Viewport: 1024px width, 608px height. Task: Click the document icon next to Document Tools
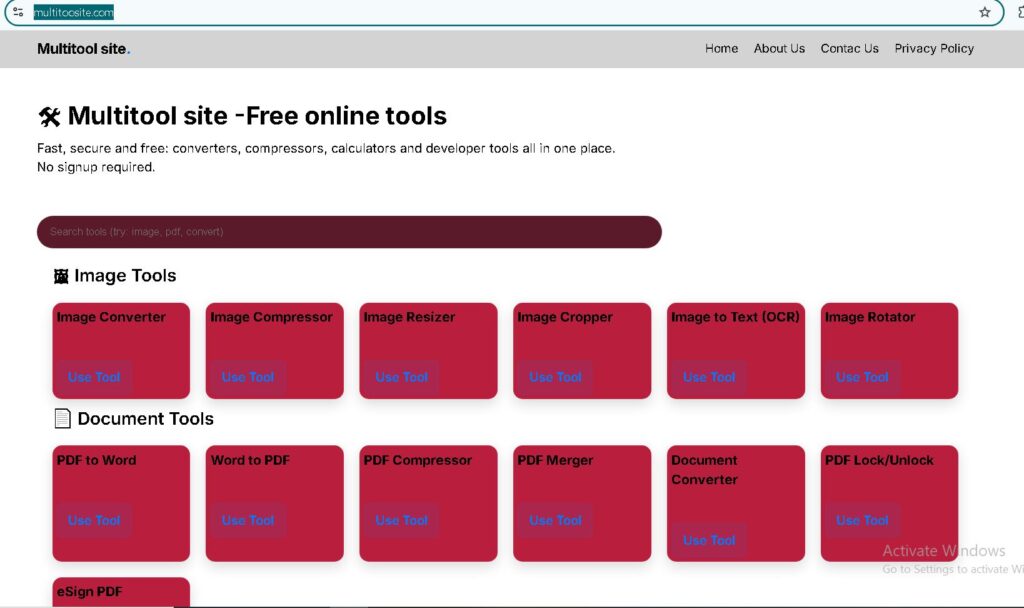[64, 418]
